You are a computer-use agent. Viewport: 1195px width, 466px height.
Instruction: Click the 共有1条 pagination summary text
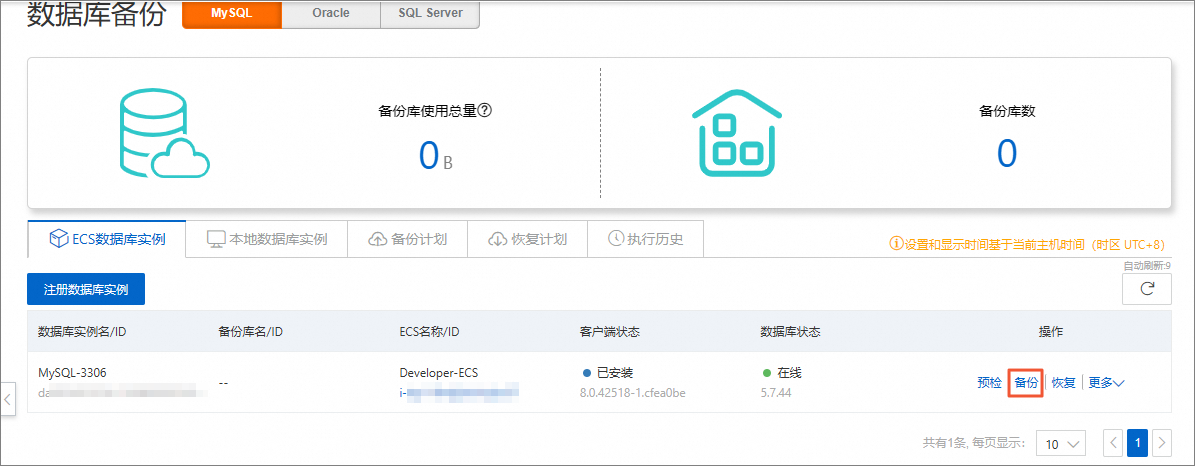[974, 442]
